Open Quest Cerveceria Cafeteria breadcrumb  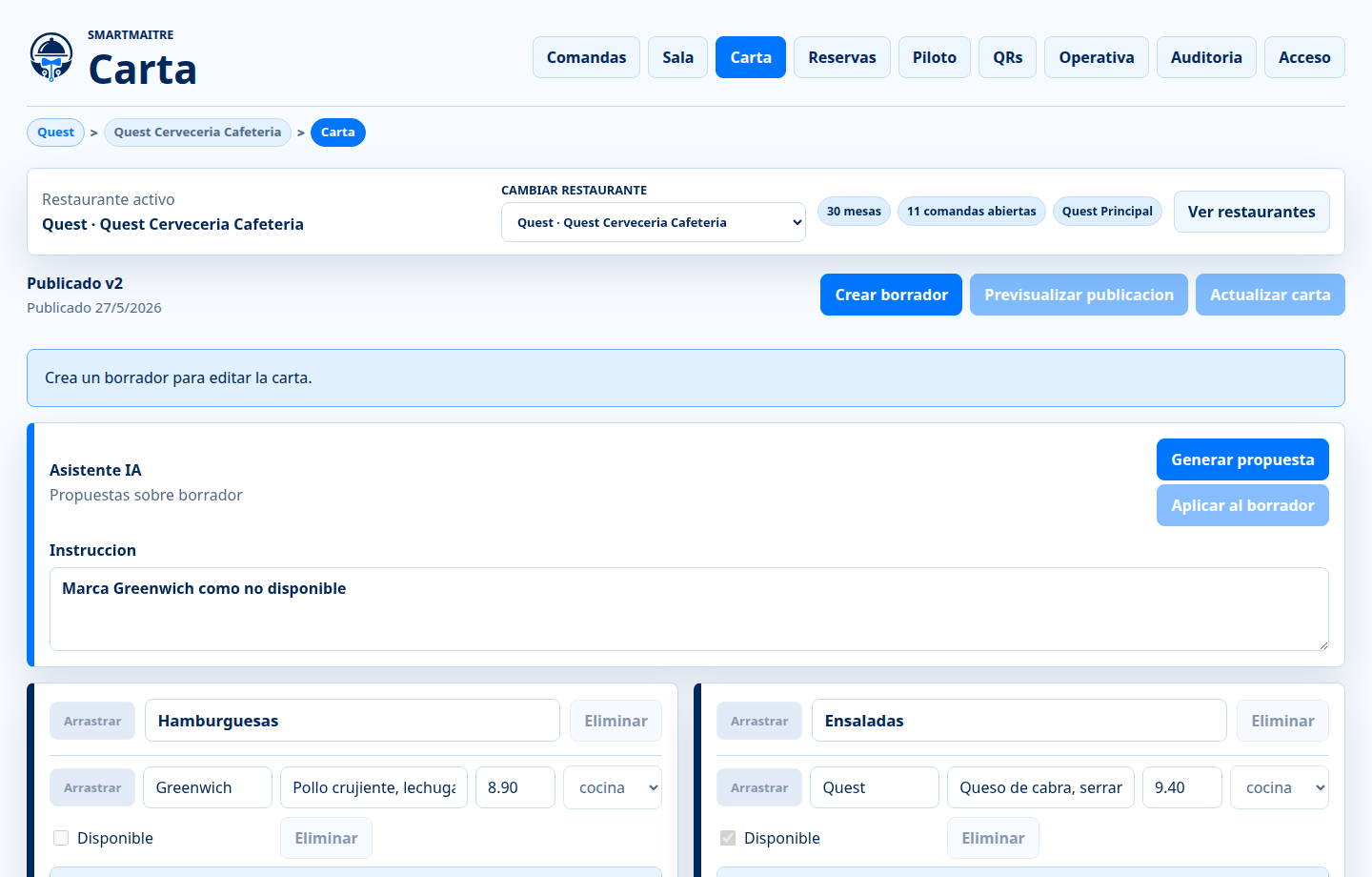tap(197, 133)
